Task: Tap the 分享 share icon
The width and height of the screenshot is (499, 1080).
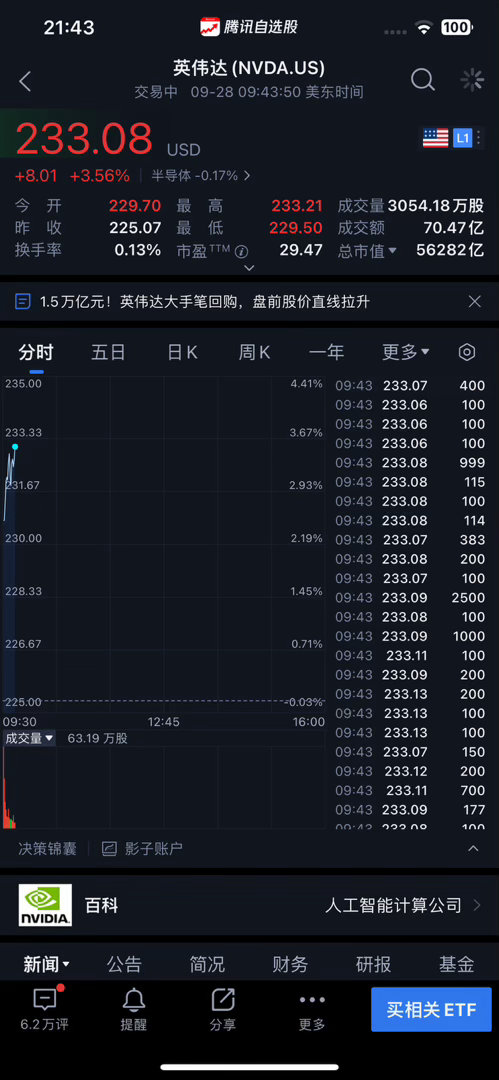Action: click(x=223, y=999)
